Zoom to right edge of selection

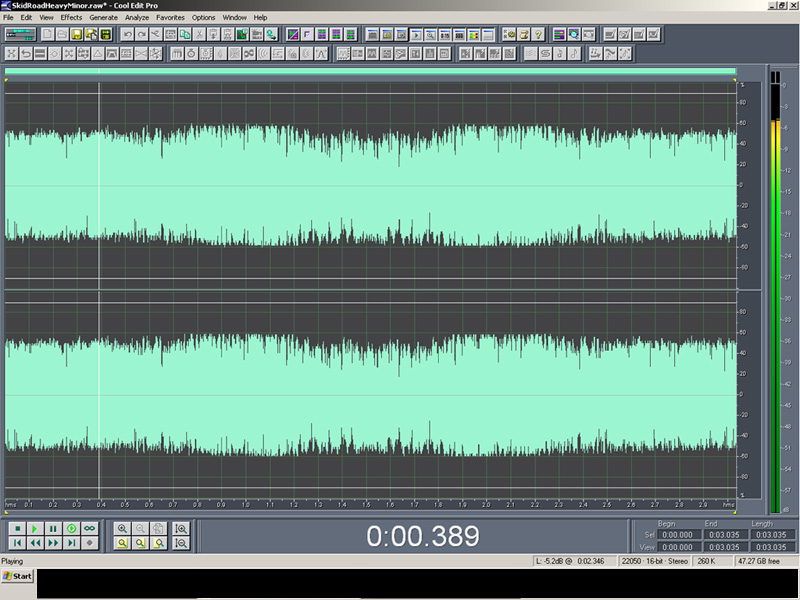click(159, 543)
